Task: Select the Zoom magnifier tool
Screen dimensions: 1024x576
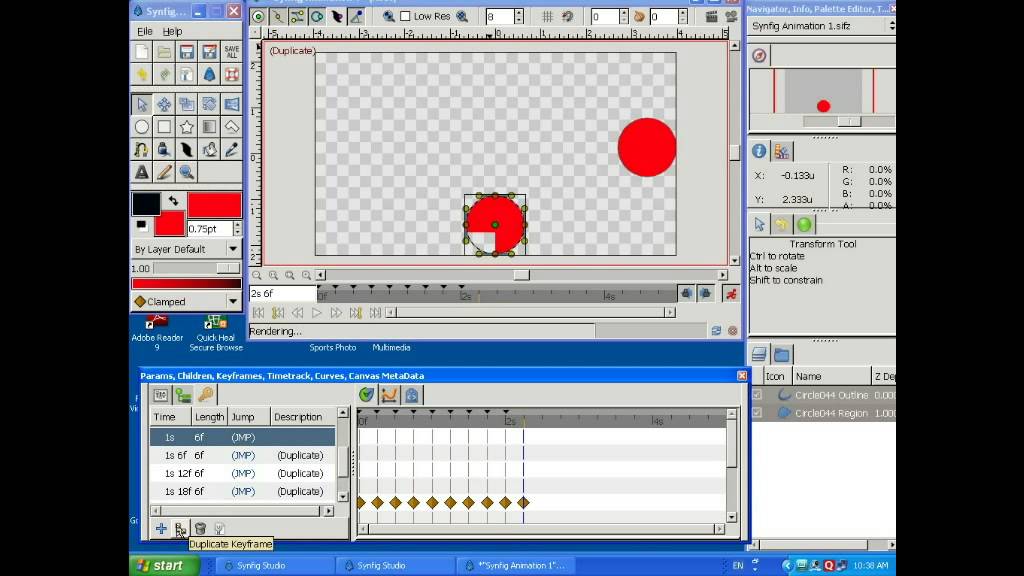Action: (187, 172)
